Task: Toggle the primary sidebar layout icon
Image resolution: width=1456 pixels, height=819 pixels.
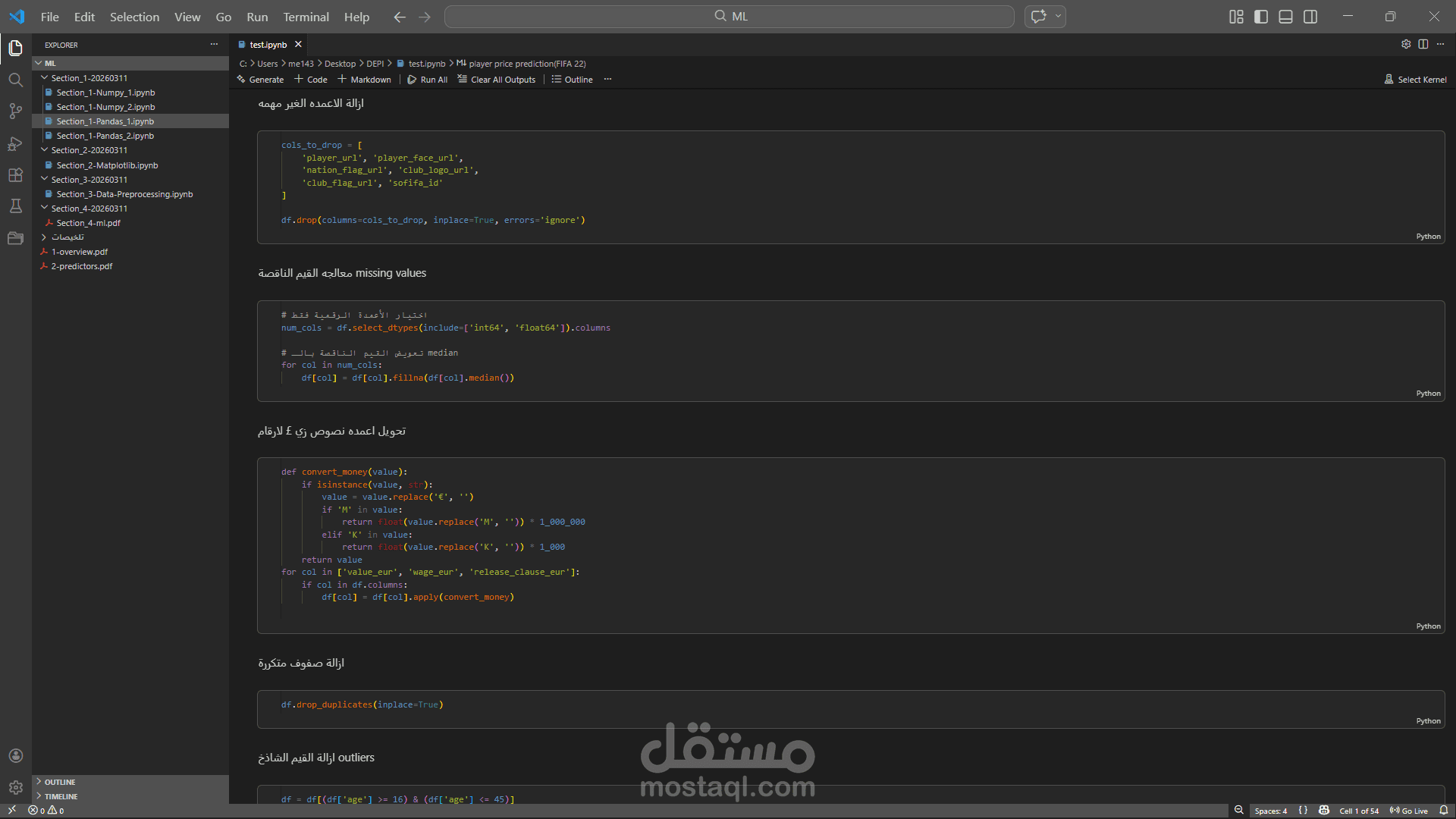Action: pyautogui.click(x=1261, y=17)
